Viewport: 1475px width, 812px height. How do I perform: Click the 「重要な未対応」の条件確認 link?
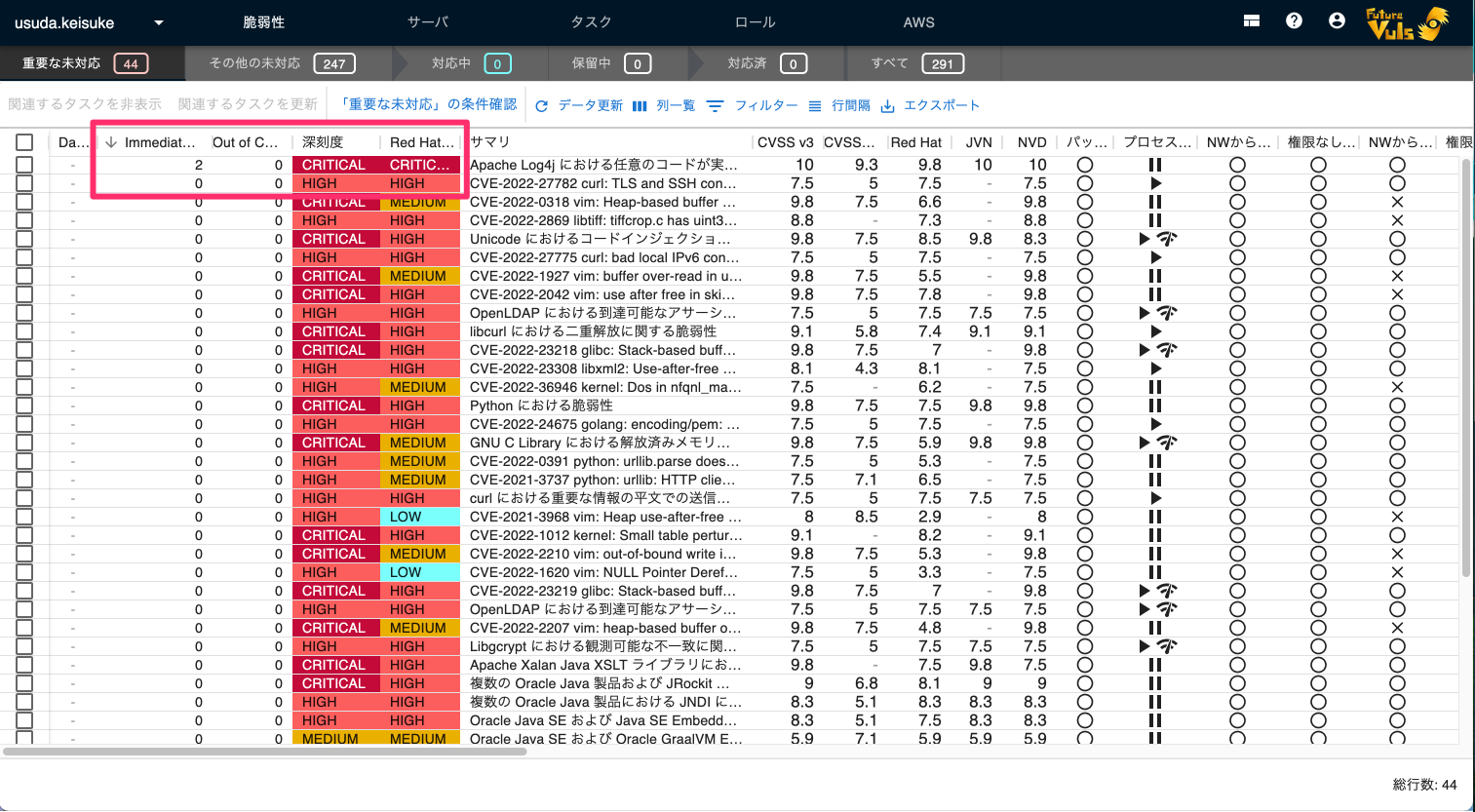[x=428, y=104]
